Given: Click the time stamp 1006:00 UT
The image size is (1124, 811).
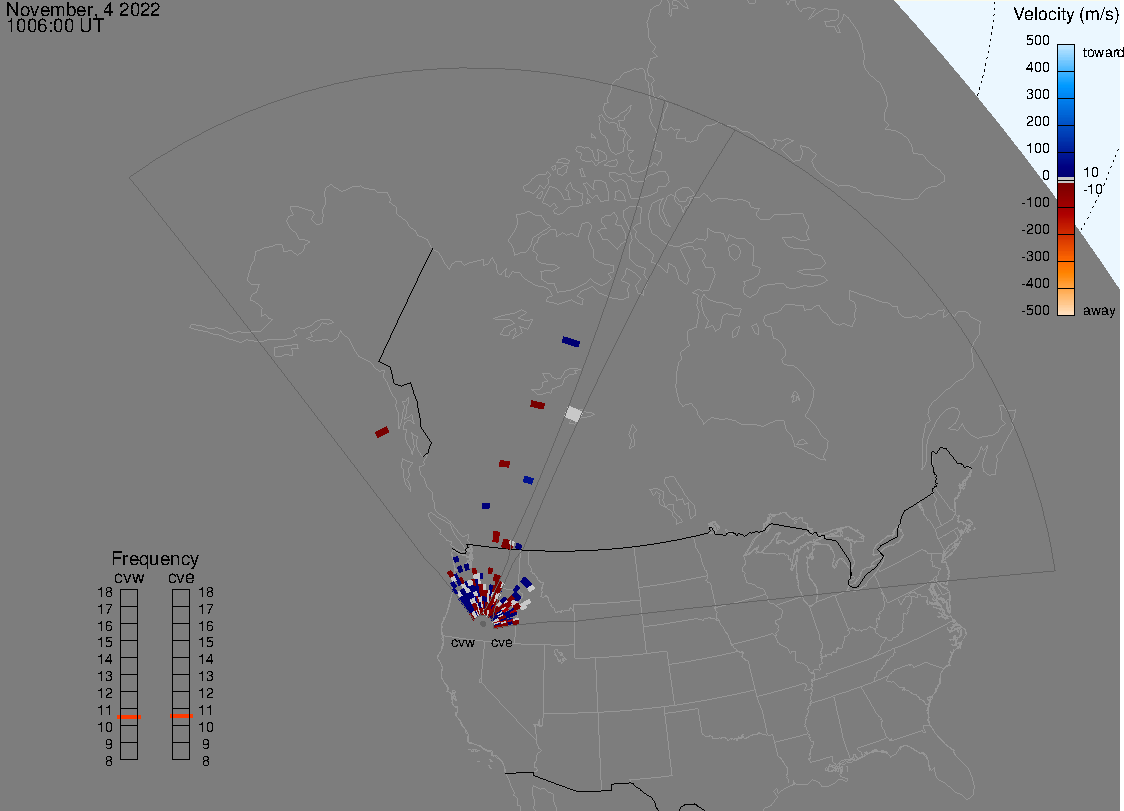Looking at the screenshot, I should (55, 26).
